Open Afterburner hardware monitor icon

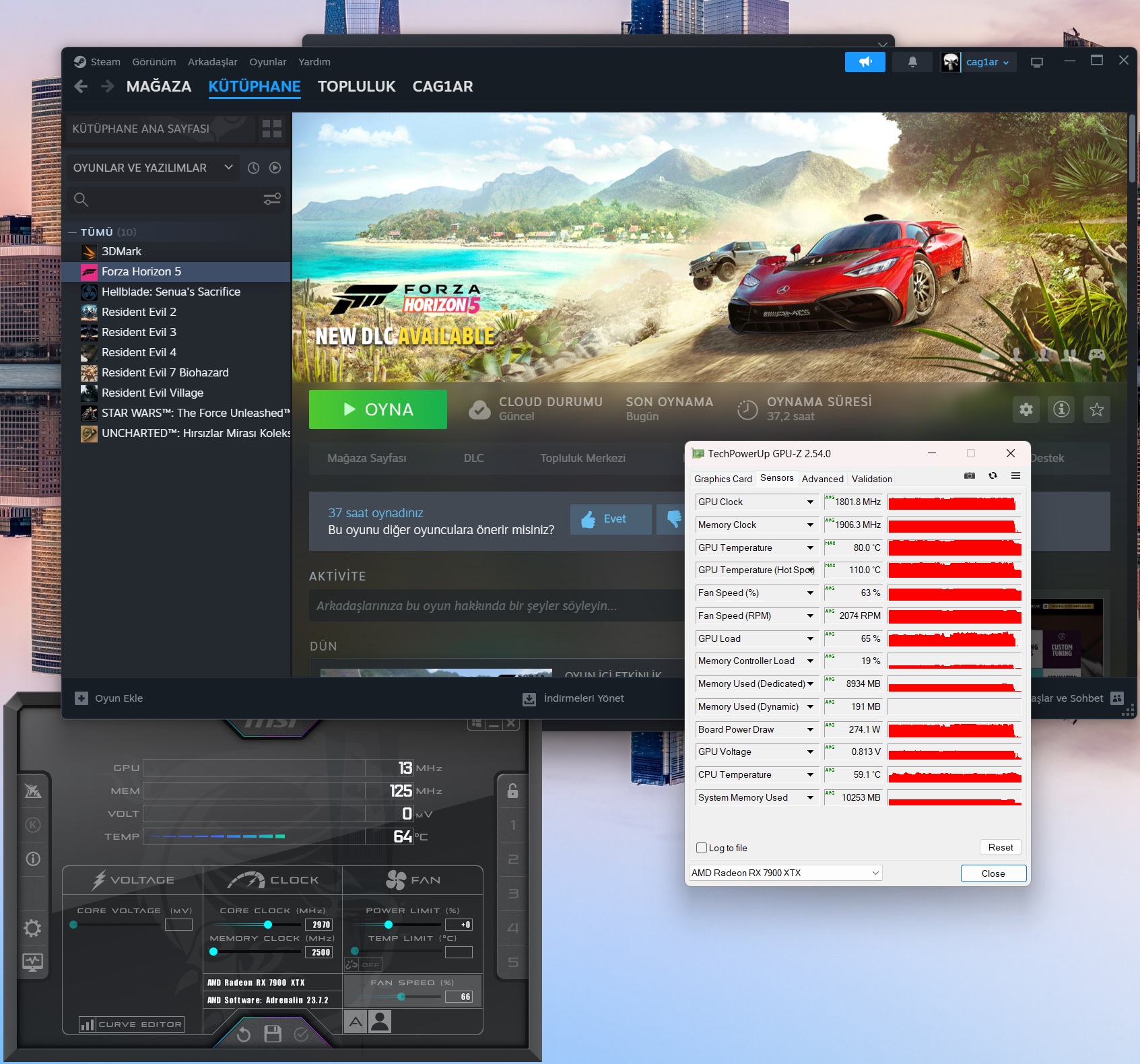click(32, 962)
